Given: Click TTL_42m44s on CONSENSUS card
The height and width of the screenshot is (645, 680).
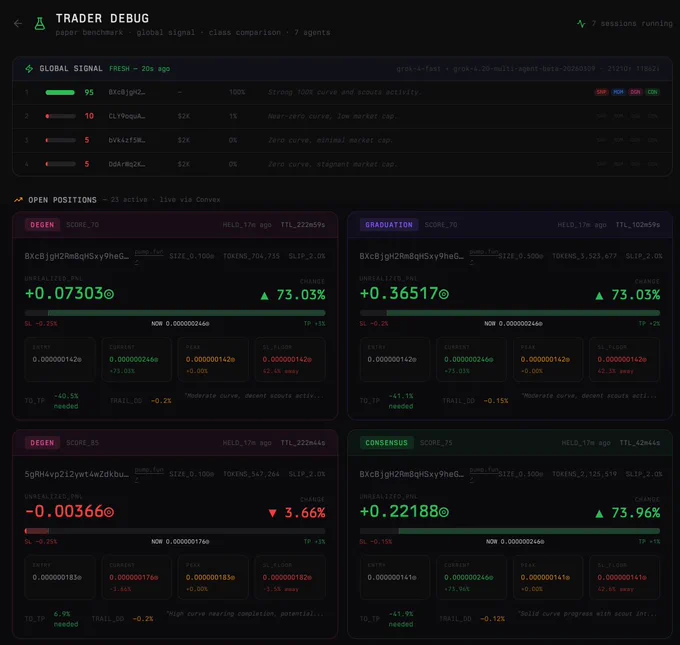Looking at the screenshot, I should point(640,443).
